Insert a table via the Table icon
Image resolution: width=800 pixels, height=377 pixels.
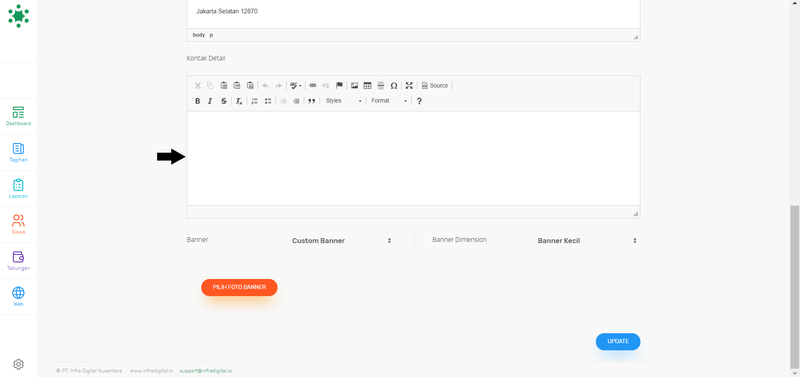(x=367, y=86)
